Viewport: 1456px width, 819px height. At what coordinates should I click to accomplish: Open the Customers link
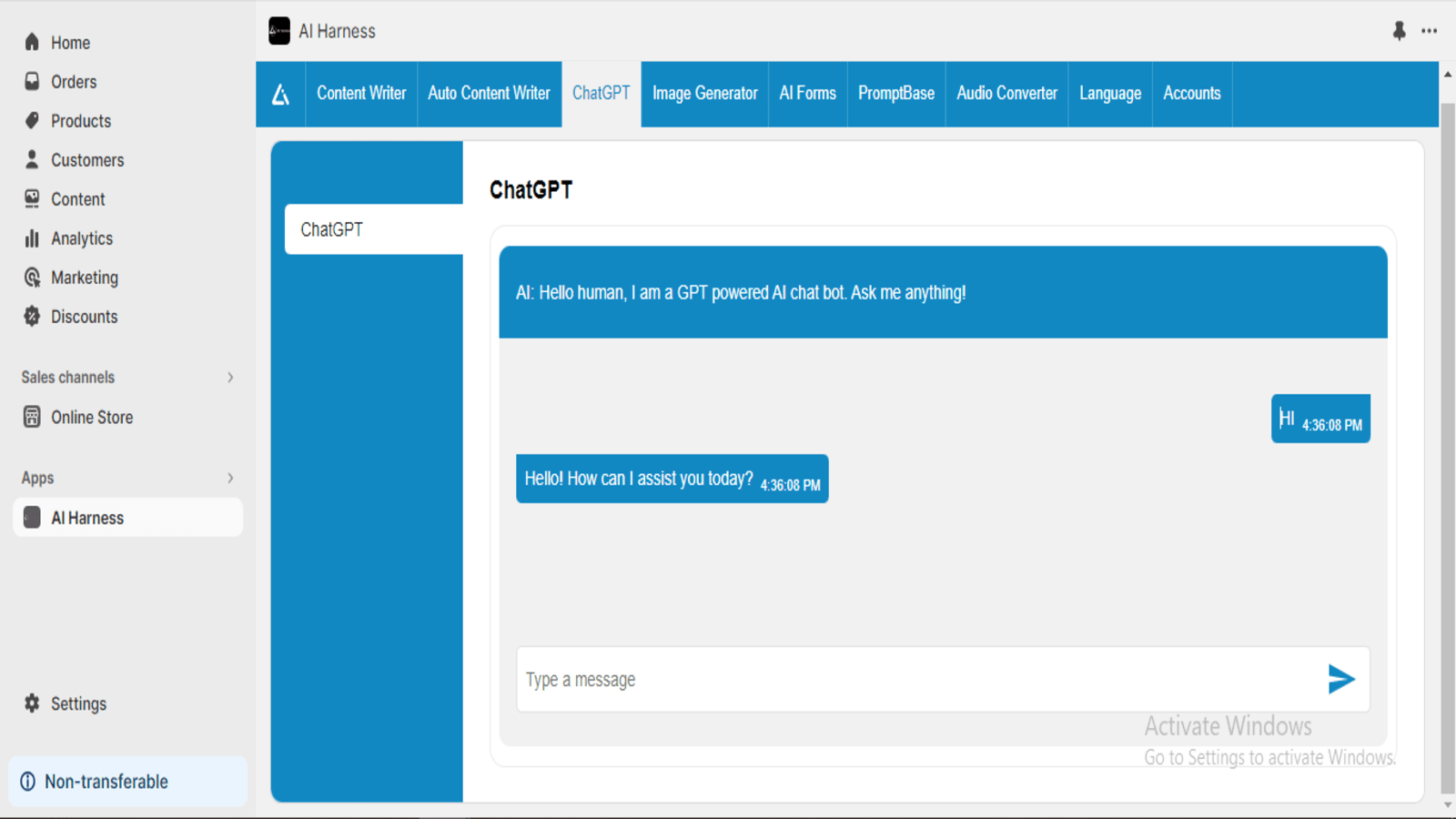[87, 160]
